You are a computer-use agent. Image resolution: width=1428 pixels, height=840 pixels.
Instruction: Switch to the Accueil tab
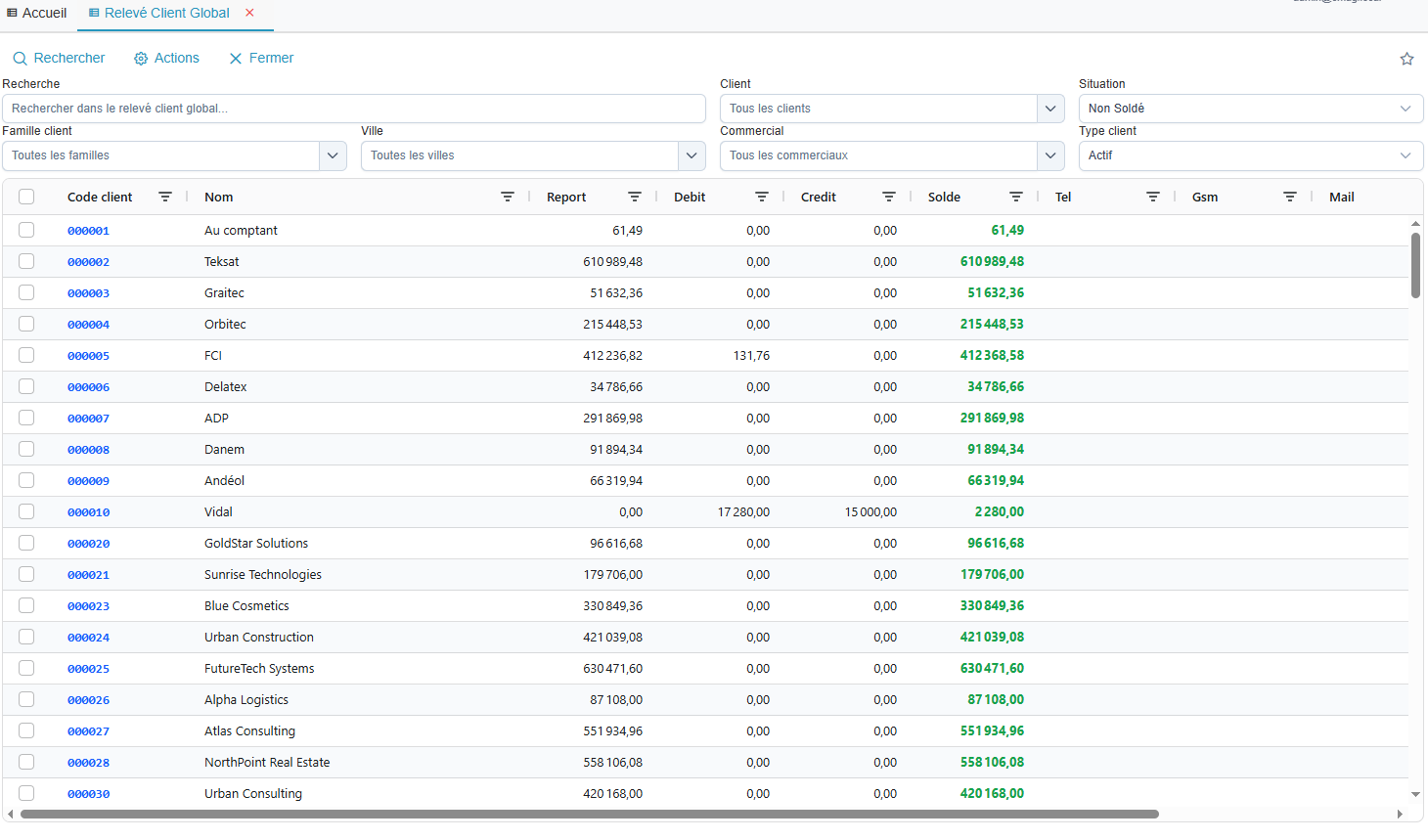(36, 13)
